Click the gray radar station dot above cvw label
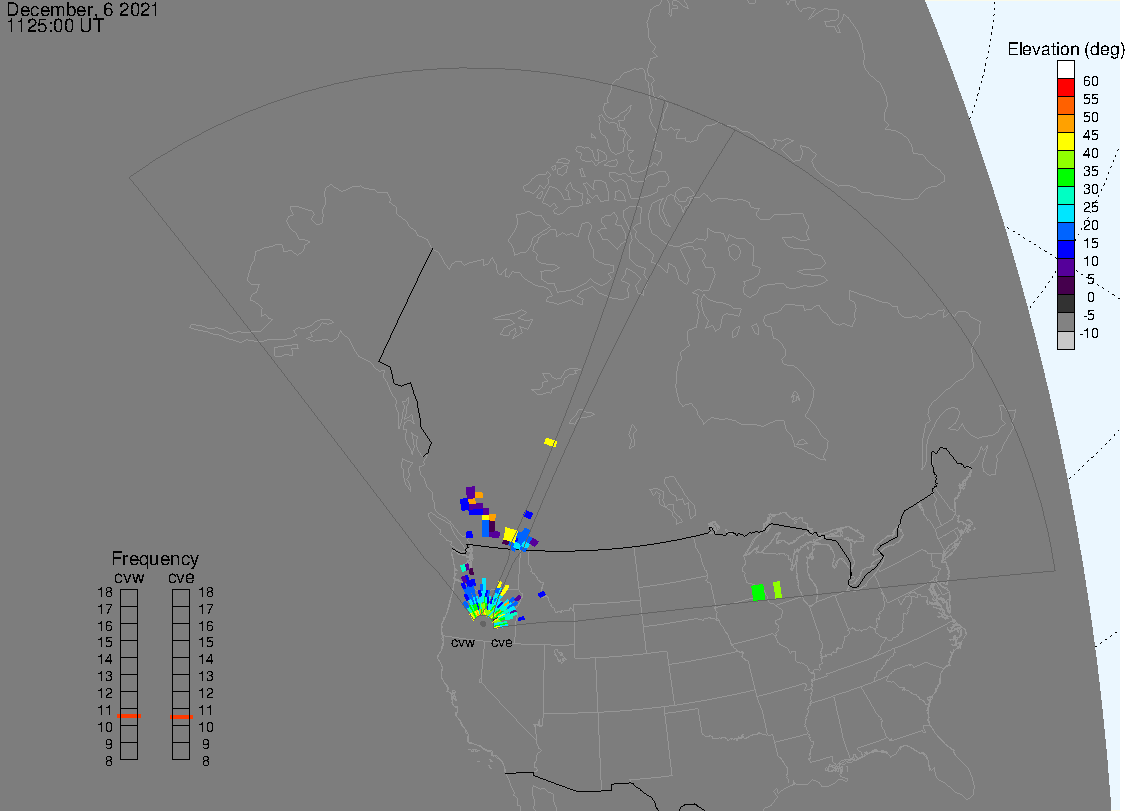Screen dimensions: 1125x811 pos(483,624)
